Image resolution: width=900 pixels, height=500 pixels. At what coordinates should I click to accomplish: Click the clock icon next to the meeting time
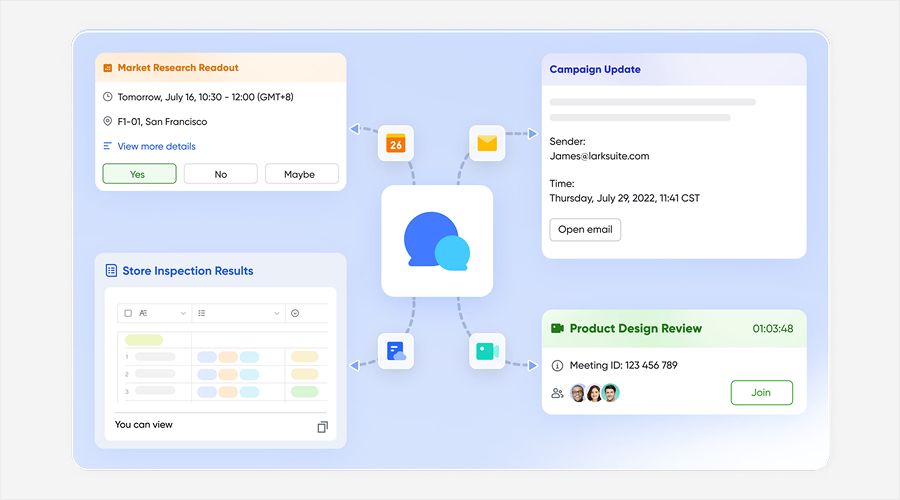107,96
